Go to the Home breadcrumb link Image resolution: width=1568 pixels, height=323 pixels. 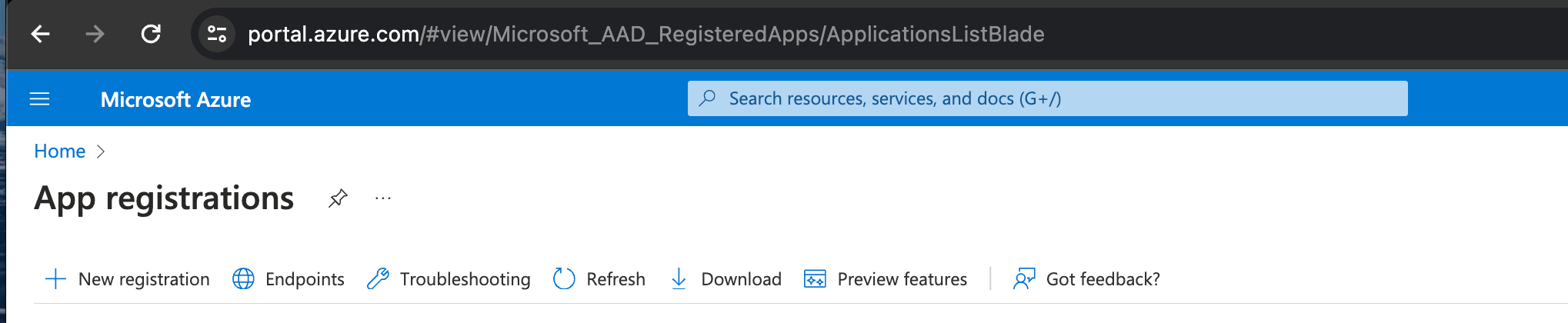pos(60,152)
